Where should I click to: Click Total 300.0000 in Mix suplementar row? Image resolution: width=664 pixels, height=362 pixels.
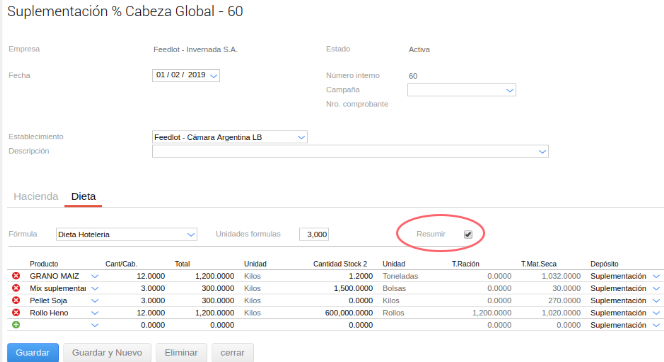point(218,288)
